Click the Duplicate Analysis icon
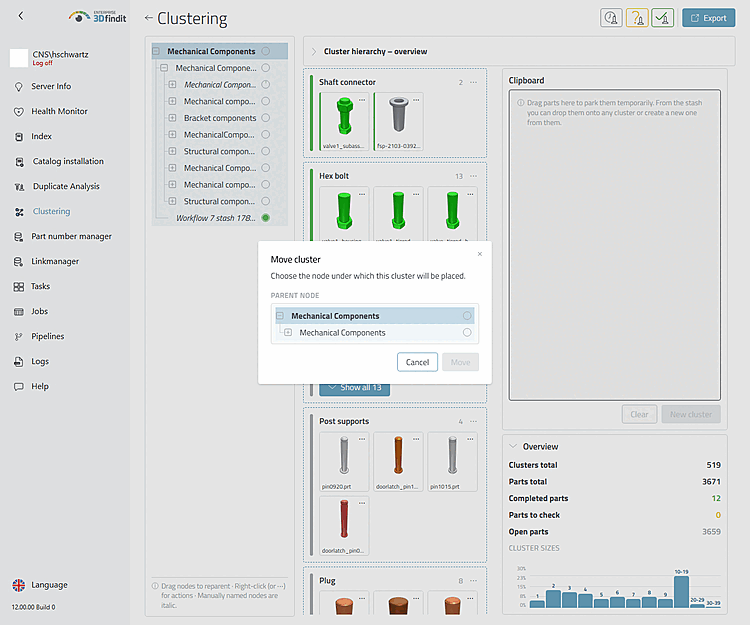The height and width of the screenshot is (625, 750). pos(19,186)
